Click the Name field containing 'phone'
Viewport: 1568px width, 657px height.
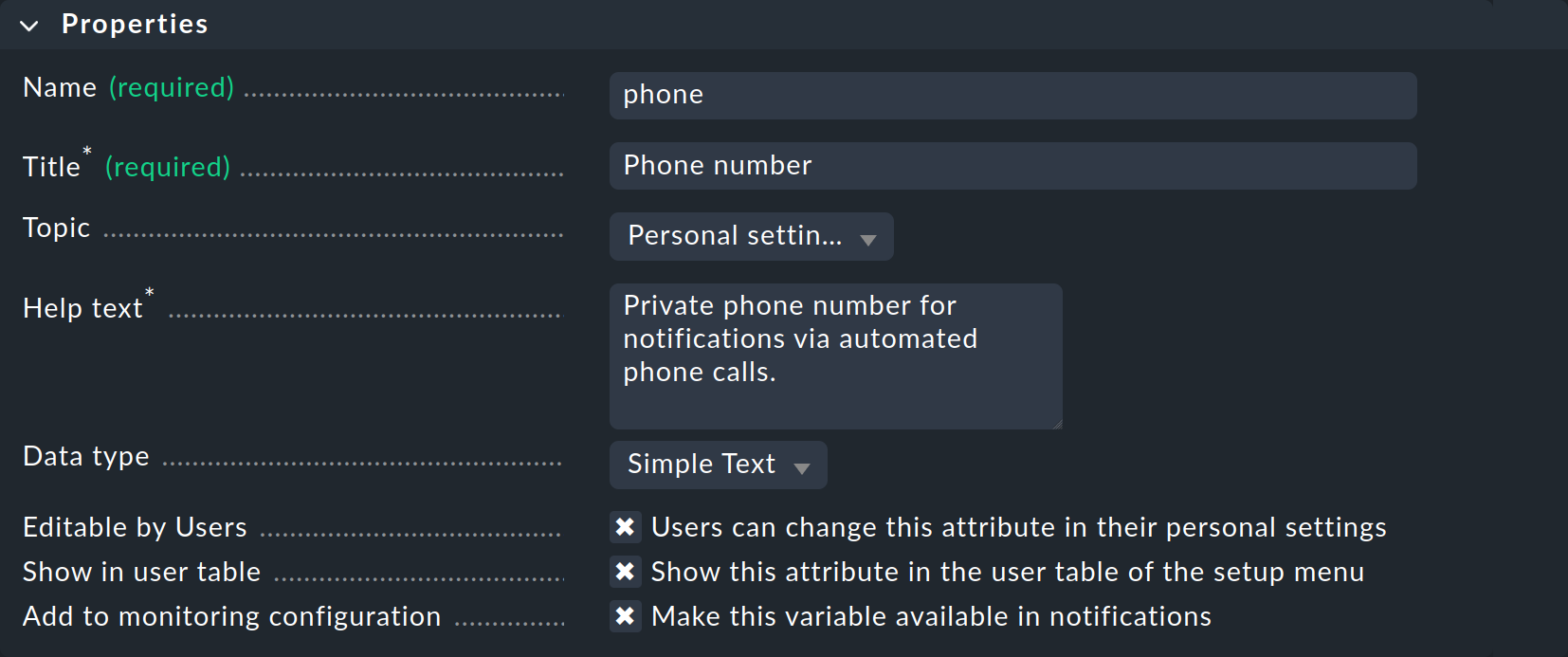tap(1012, 95)
